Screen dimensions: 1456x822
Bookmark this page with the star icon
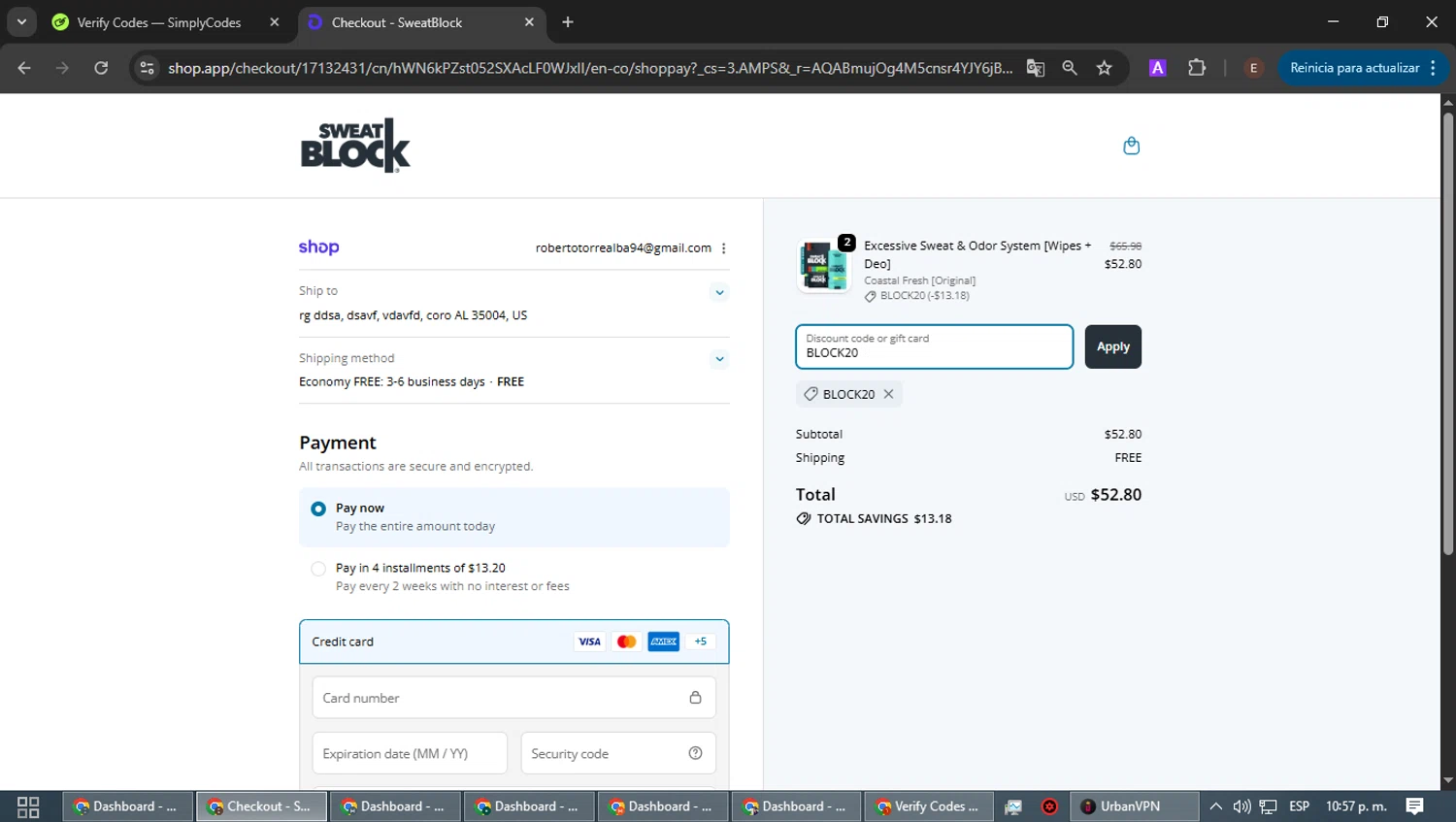1104,68
